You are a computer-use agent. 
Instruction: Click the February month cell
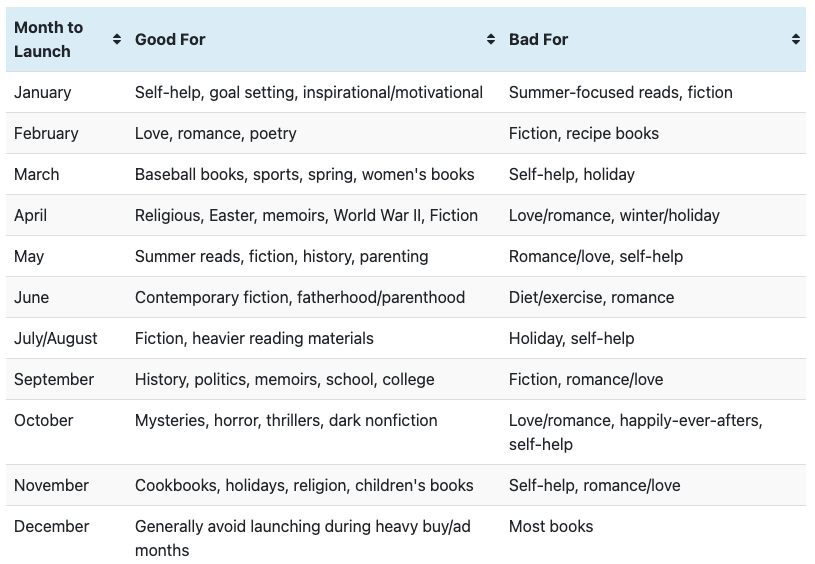pos(67,133)
